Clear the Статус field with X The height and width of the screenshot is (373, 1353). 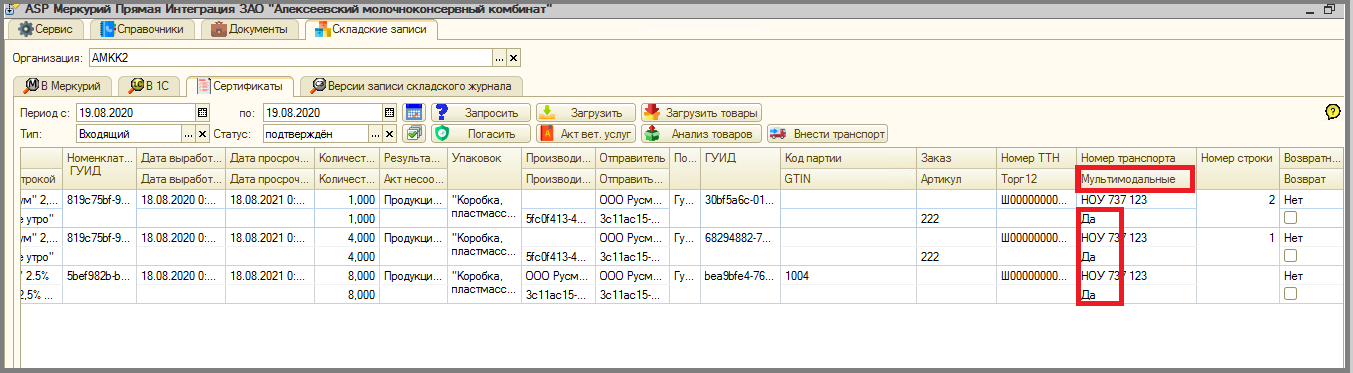[x=390, y=133]
